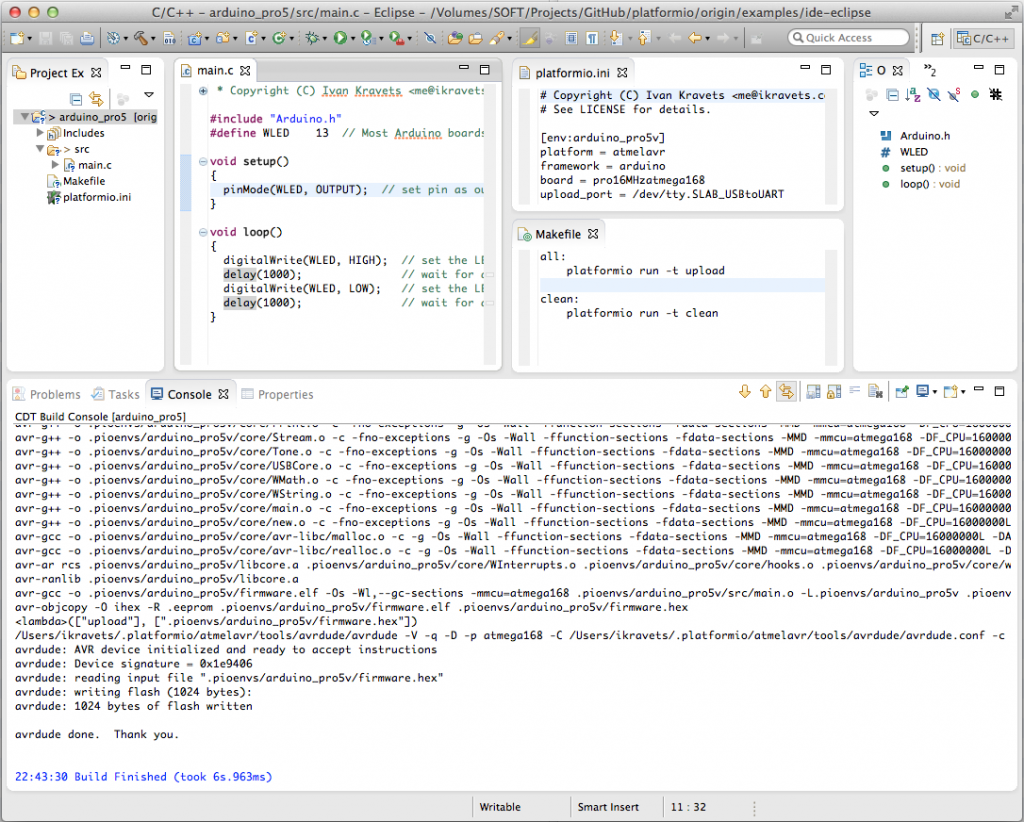Toggle Show Whitespace Characters pilcrow button
Image resolution: width=1024 pixels, height=822 pixels.
pos(592,39)
